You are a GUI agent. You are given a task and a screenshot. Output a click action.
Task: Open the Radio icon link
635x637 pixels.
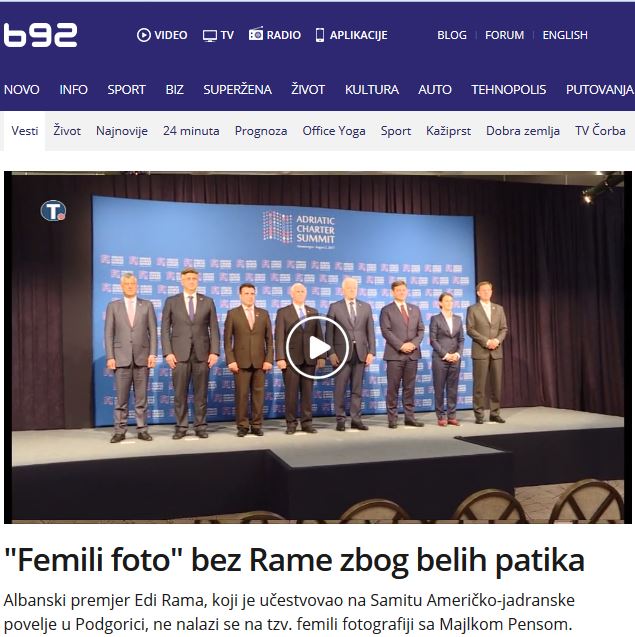[256, 34]
